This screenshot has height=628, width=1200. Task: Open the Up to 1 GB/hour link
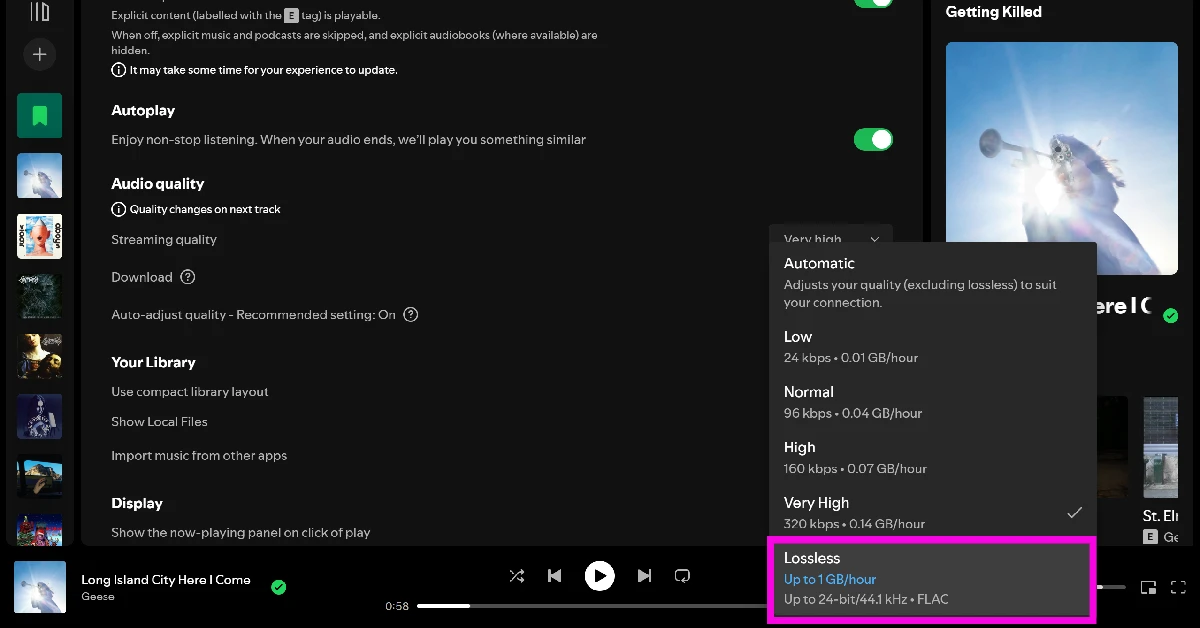(830, 579)
